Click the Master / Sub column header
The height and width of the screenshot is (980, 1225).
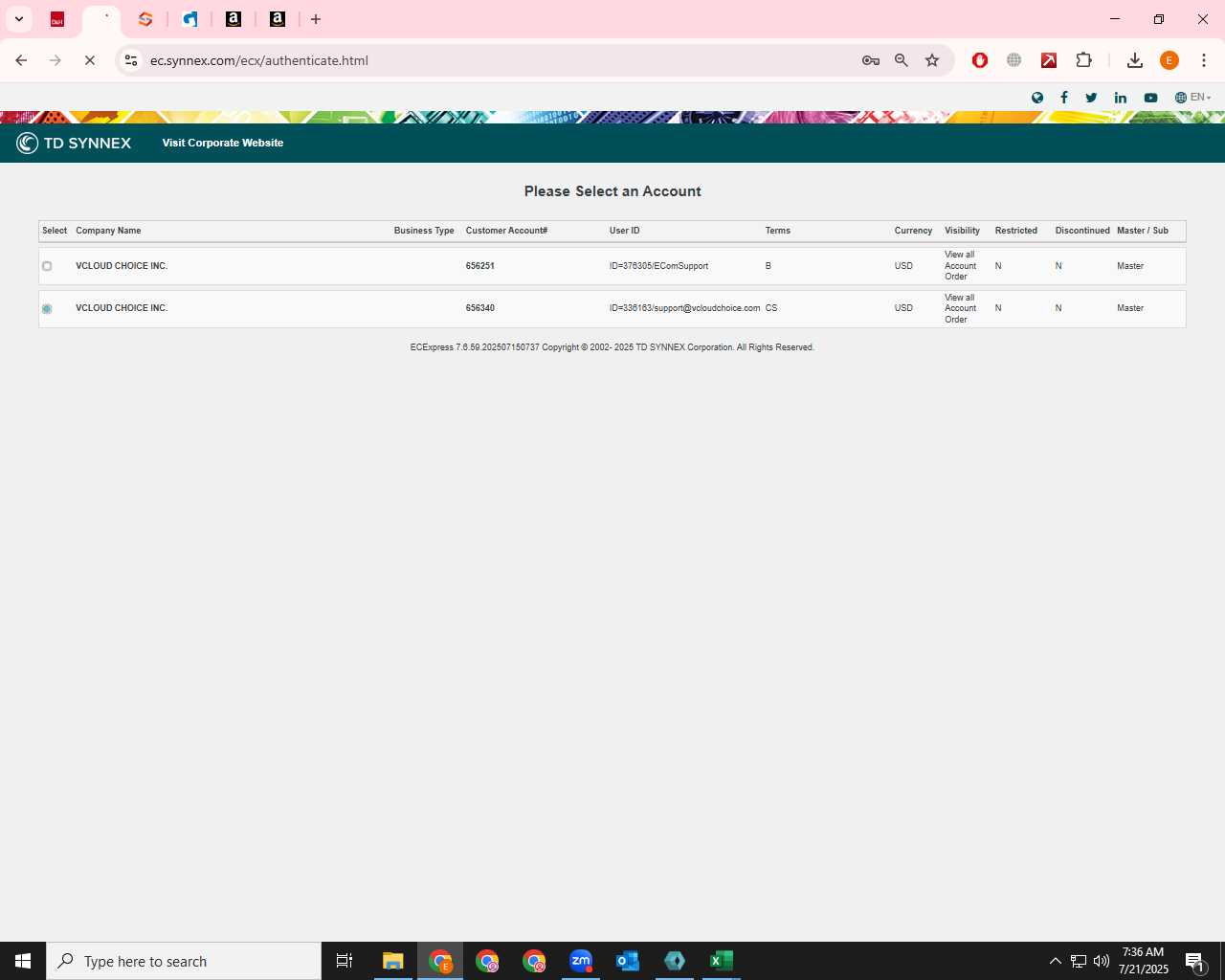point(1143,231)
